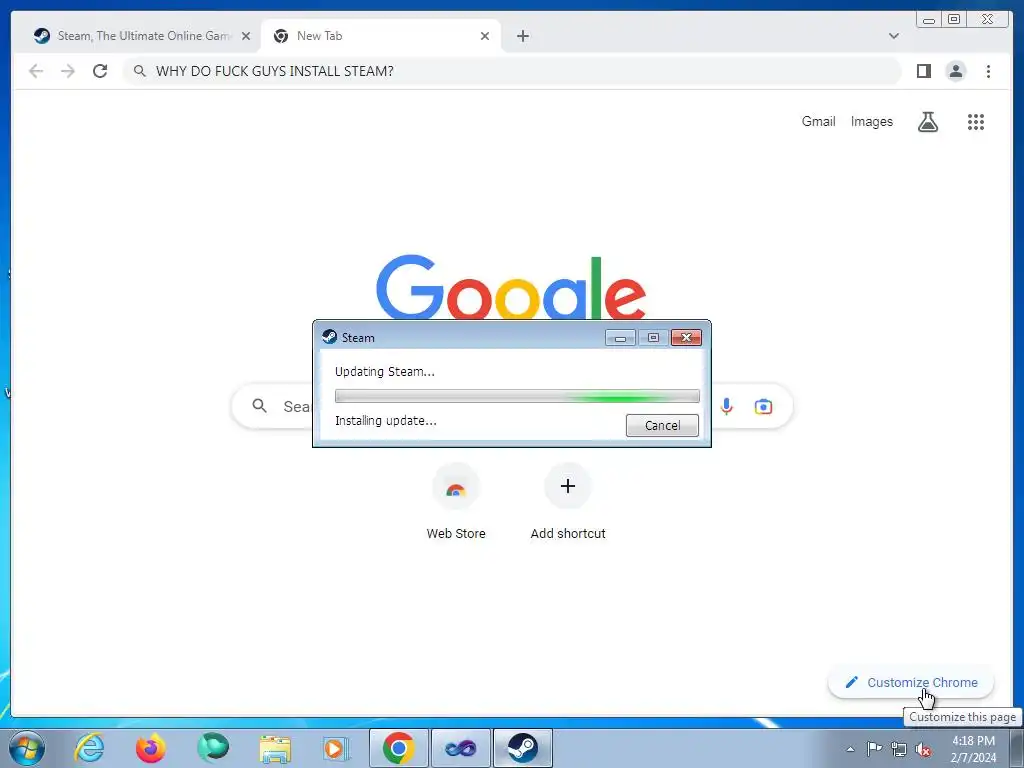Switch to Chrome via taskbar icon
1024x768 pixels.
[x=399, y=748]
